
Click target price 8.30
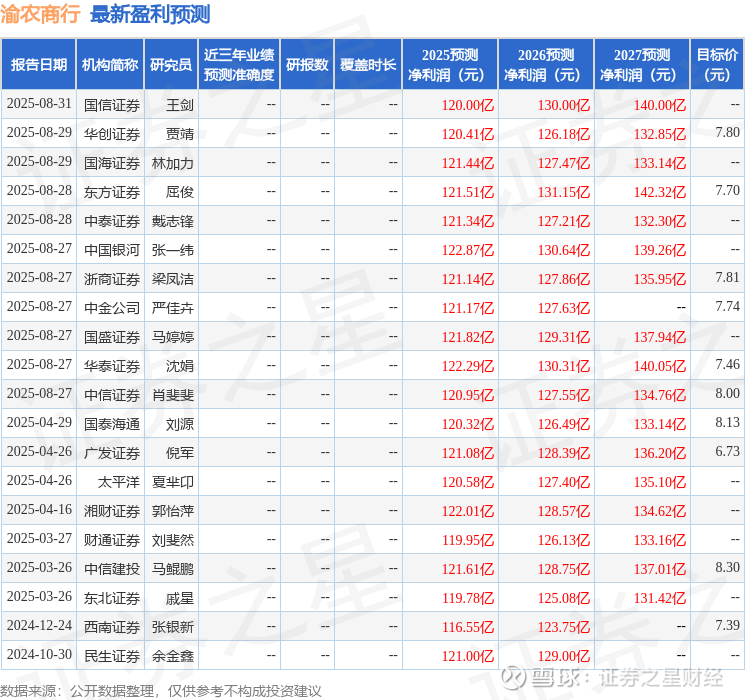click(x=727, y=567)
